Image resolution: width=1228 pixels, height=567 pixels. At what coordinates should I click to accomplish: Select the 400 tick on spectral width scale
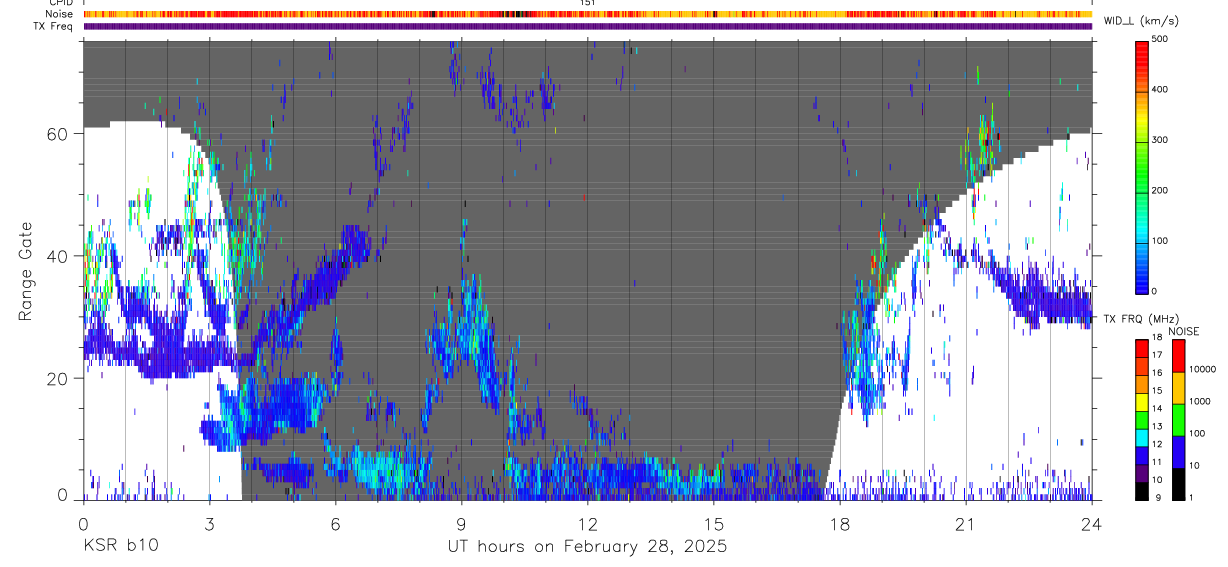click(x=1160, y=89)
